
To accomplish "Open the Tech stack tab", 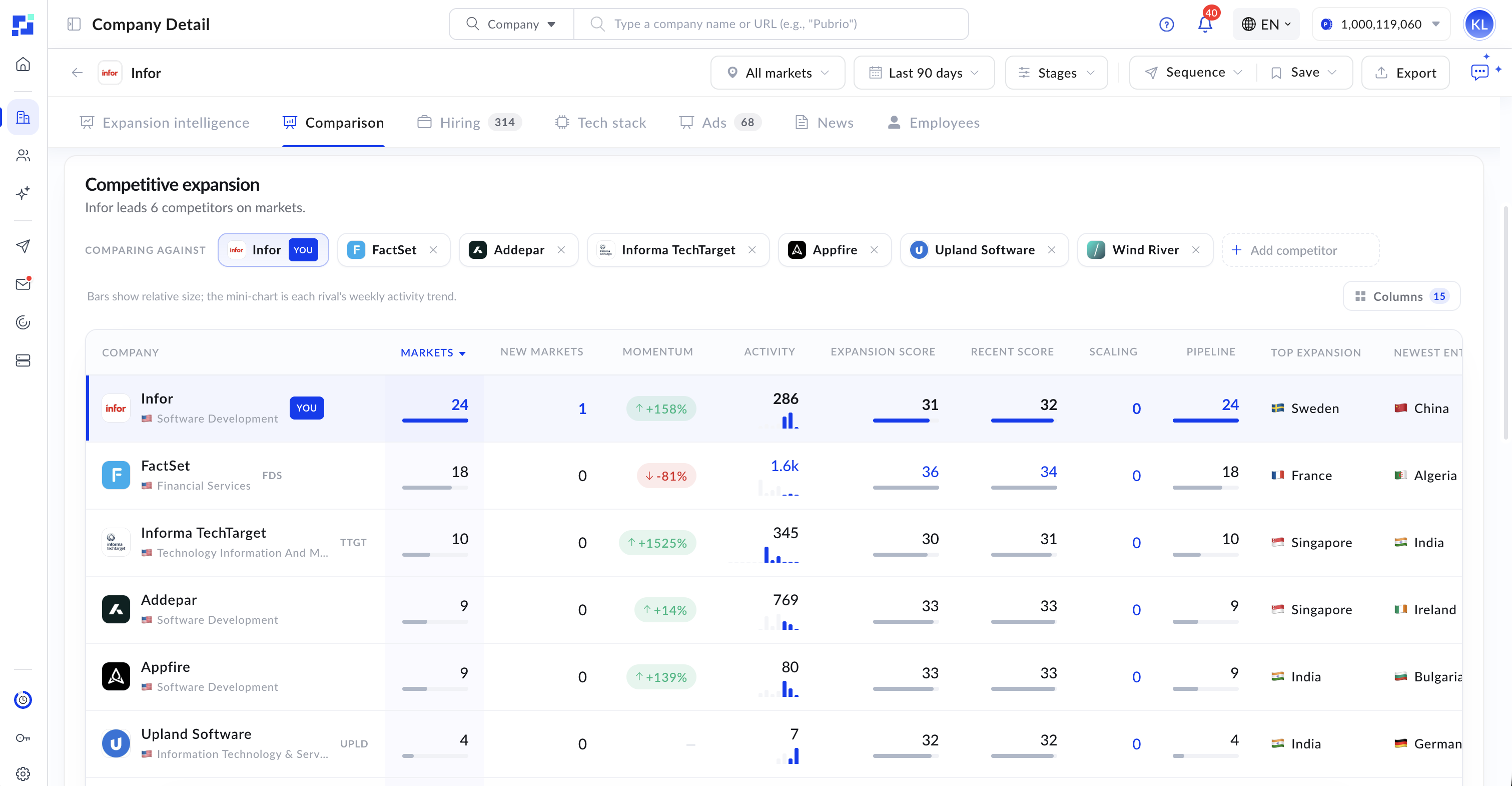I will pyautogui.click(x=600, y=122).
